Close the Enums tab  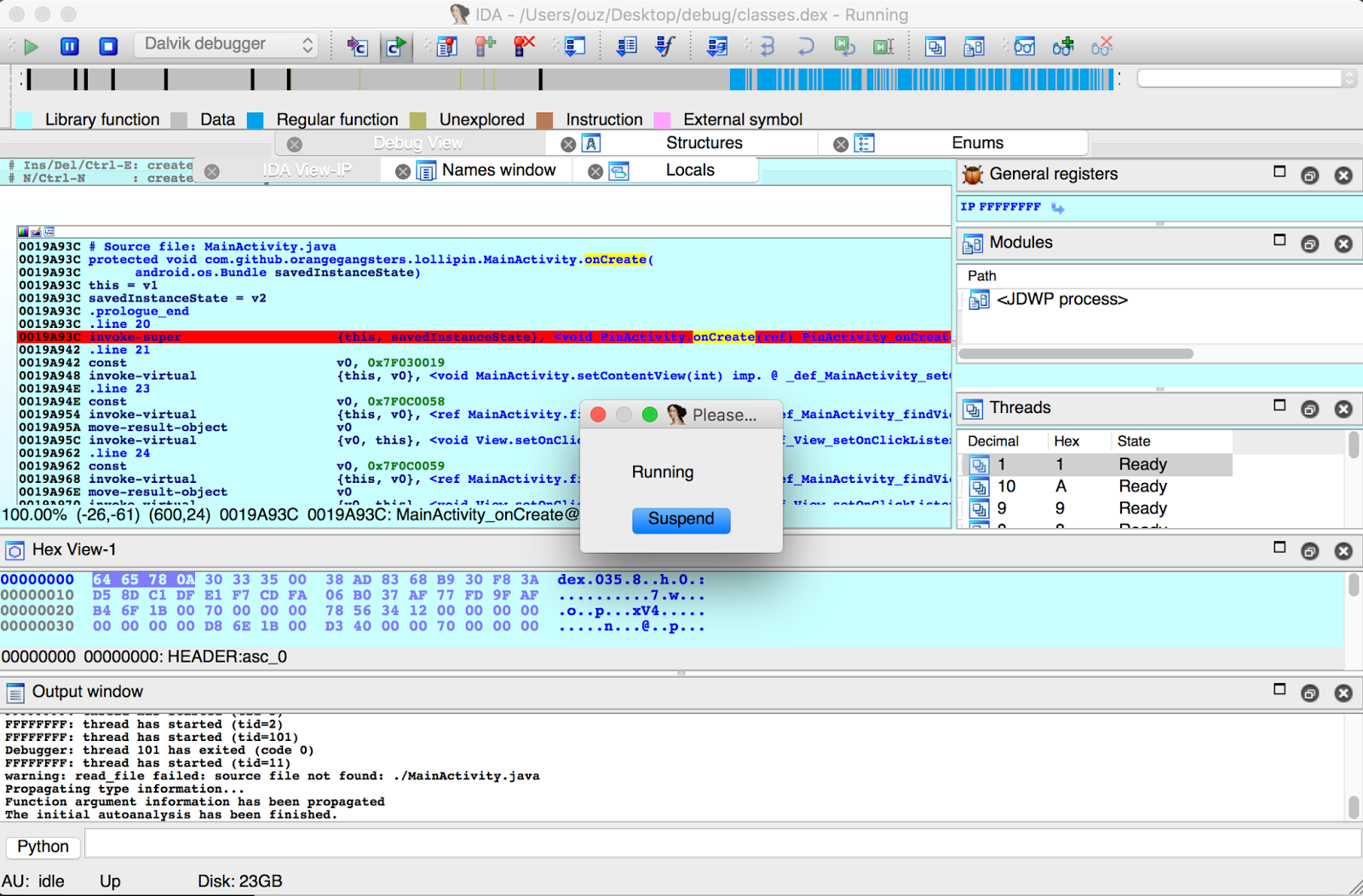click(841, 145)
